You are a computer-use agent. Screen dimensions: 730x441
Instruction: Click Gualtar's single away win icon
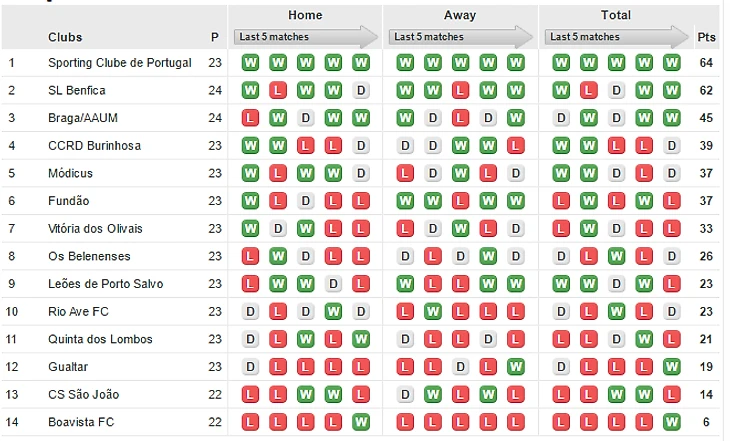click(516, 367)
